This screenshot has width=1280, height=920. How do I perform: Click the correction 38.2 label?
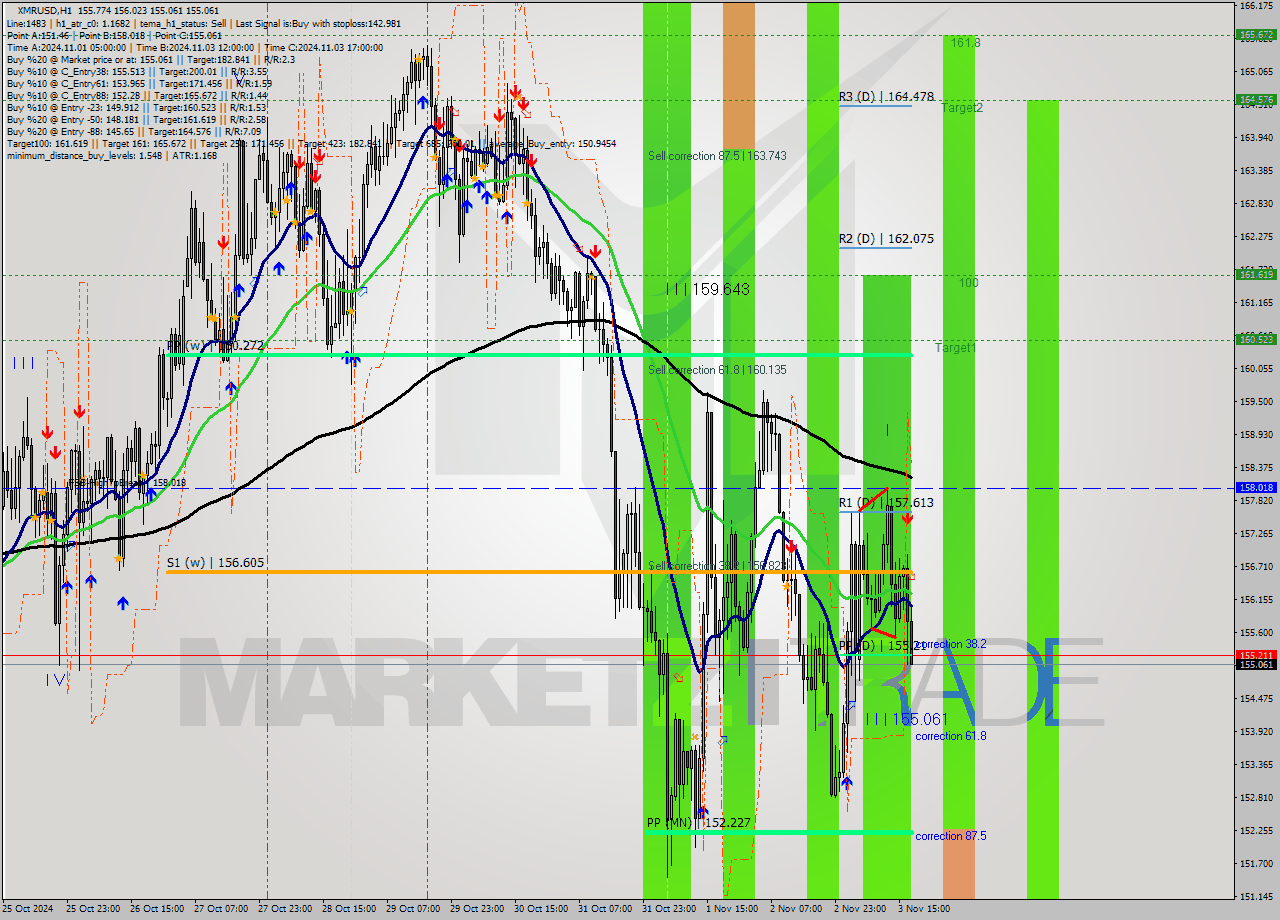pos(951,644)
